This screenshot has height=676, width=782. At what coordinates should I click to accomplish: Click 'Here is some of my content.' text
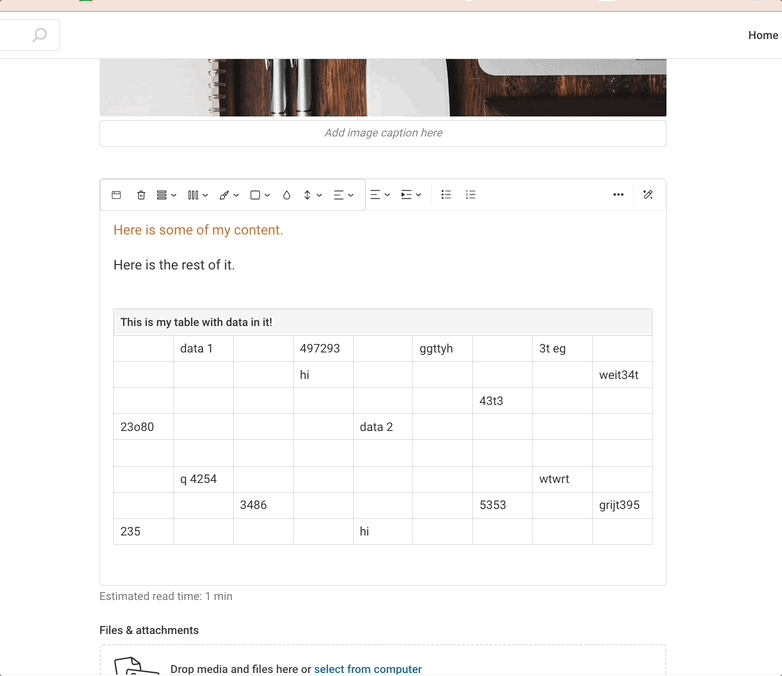tap(198, 230)
